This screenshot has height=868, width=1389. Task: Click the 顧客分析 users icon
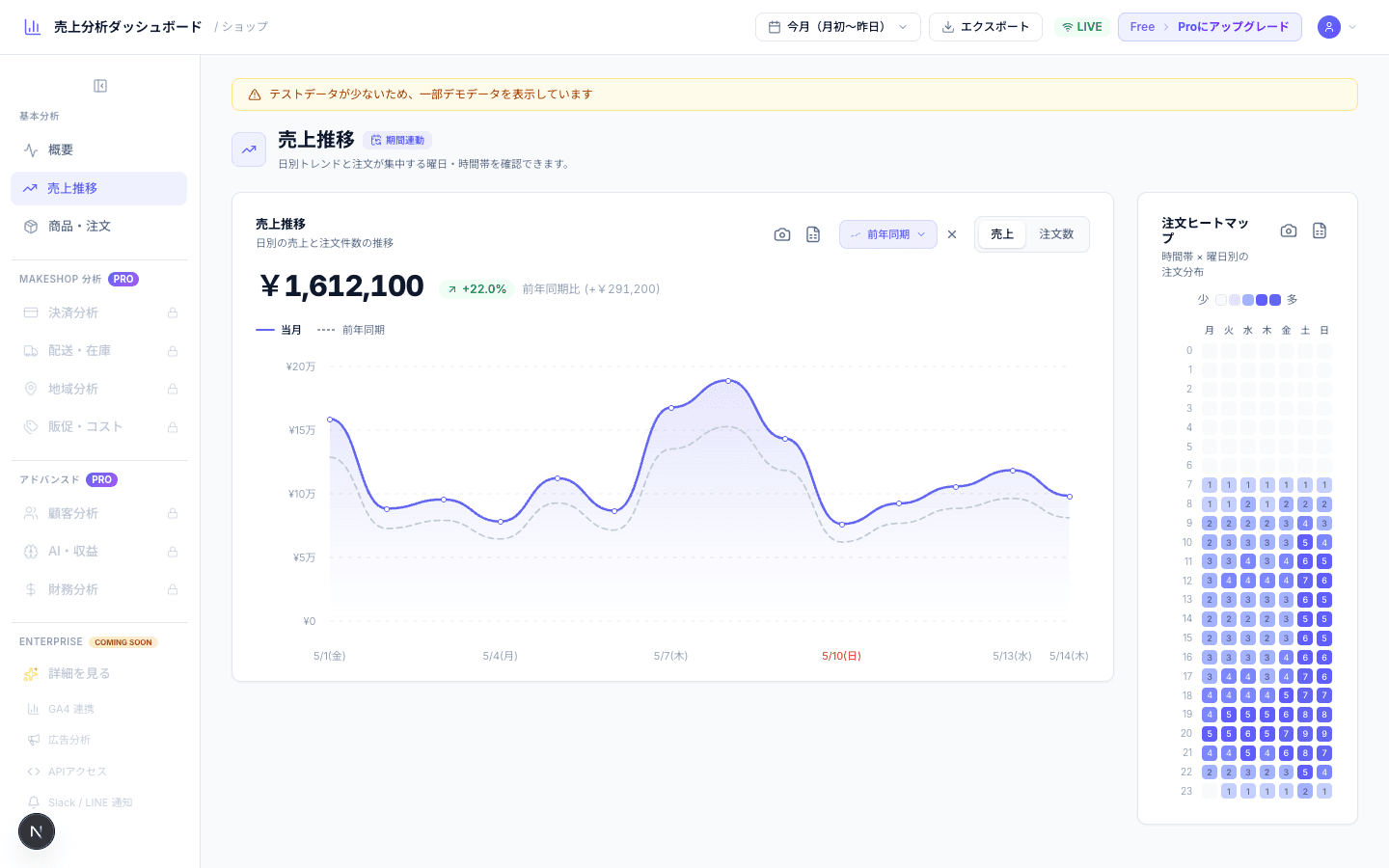click(x=31, y=513)
